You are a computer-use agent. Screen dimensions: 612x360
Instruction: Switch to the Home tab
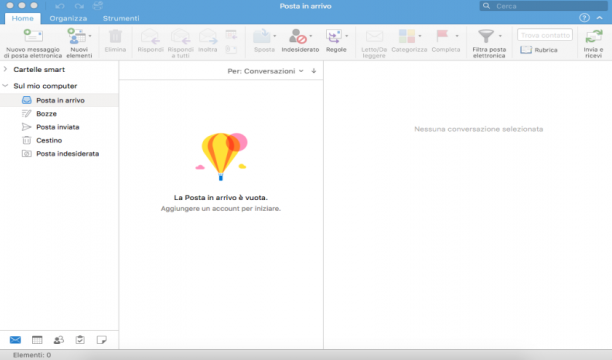click(x=22, y=18)
